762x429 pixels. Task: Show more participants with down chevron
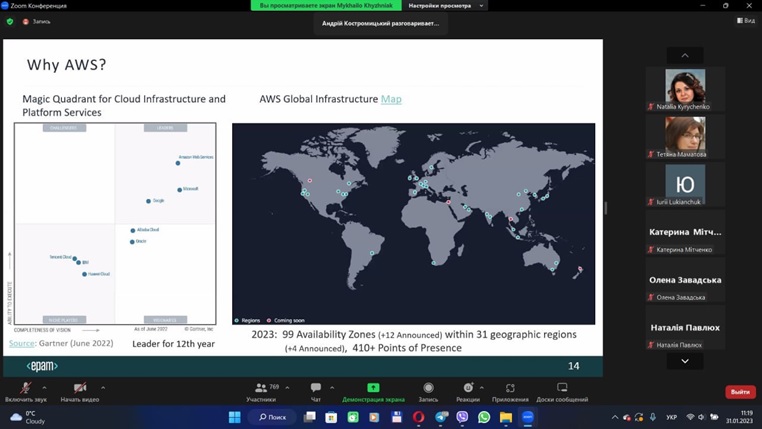click(685, 361)
